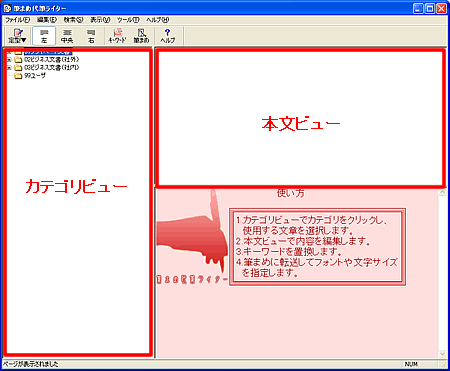Click the 使い方 heading in guide pane
Image resolution: width=450 pixels, height=371 pixels.
(291, 193)
